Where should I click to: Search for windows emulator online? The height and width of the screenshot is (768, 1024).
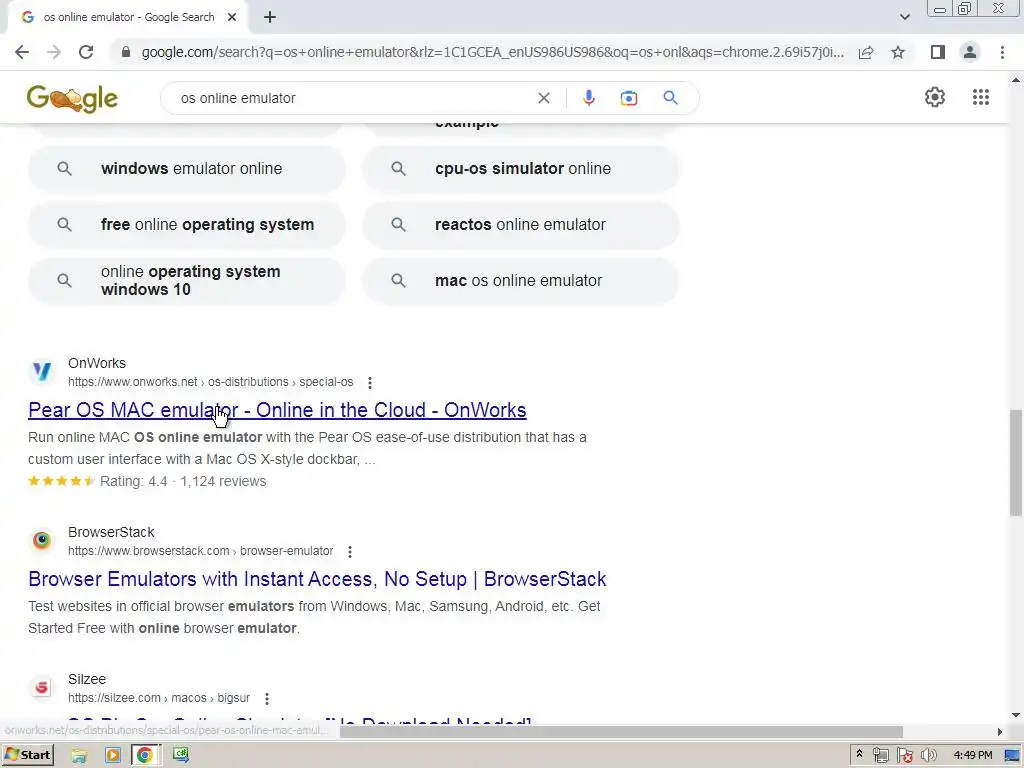click(x=187, y=168)
